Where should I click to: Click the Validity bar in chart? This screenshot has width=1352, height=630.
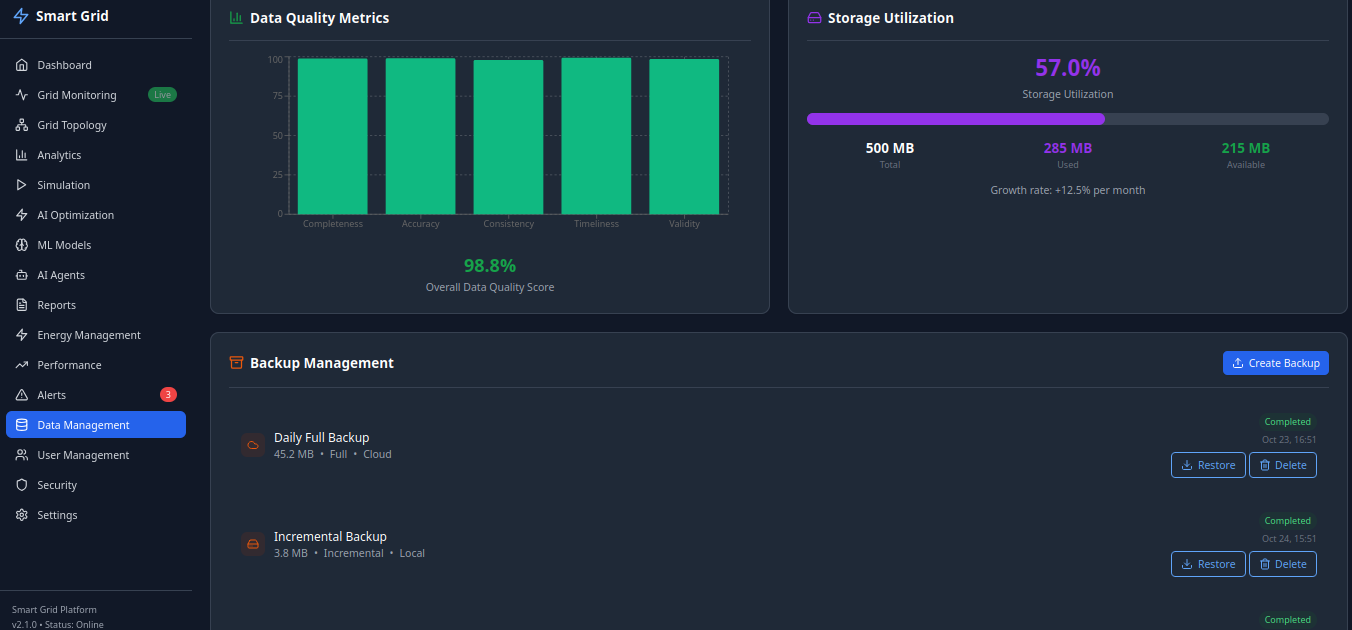684,136
